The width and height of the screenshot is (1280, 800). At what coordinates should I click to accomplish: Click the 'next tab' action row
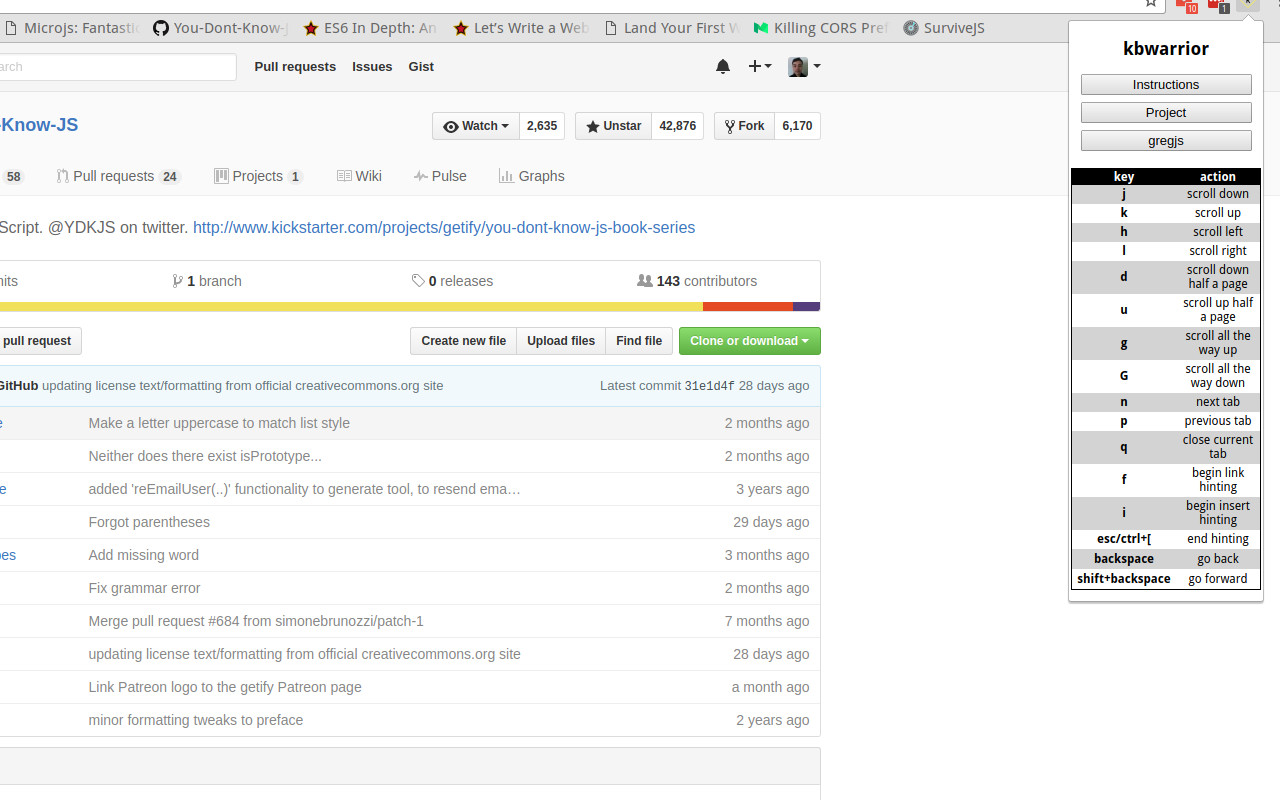(x=1166, y=402)
